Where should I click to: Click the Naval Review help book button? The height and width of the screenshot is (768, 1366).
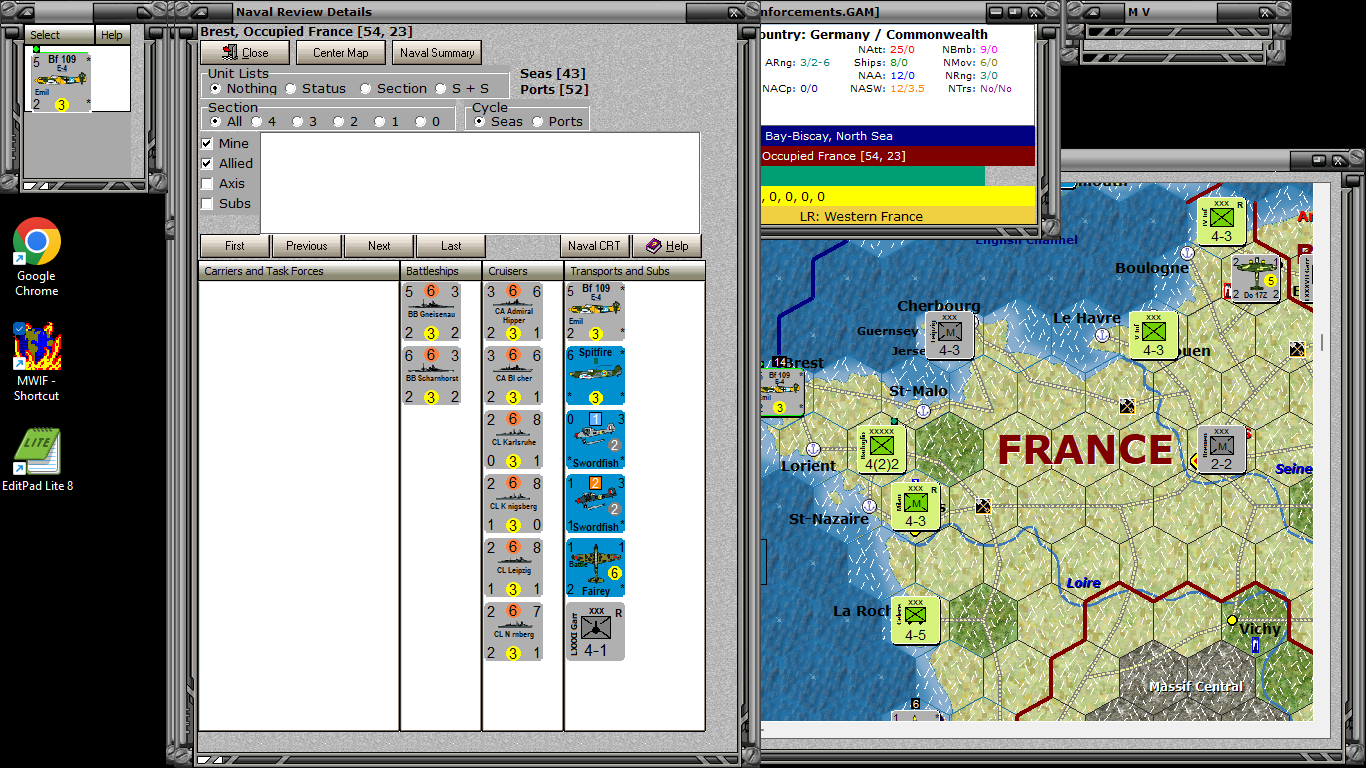(x=667, y=246)
